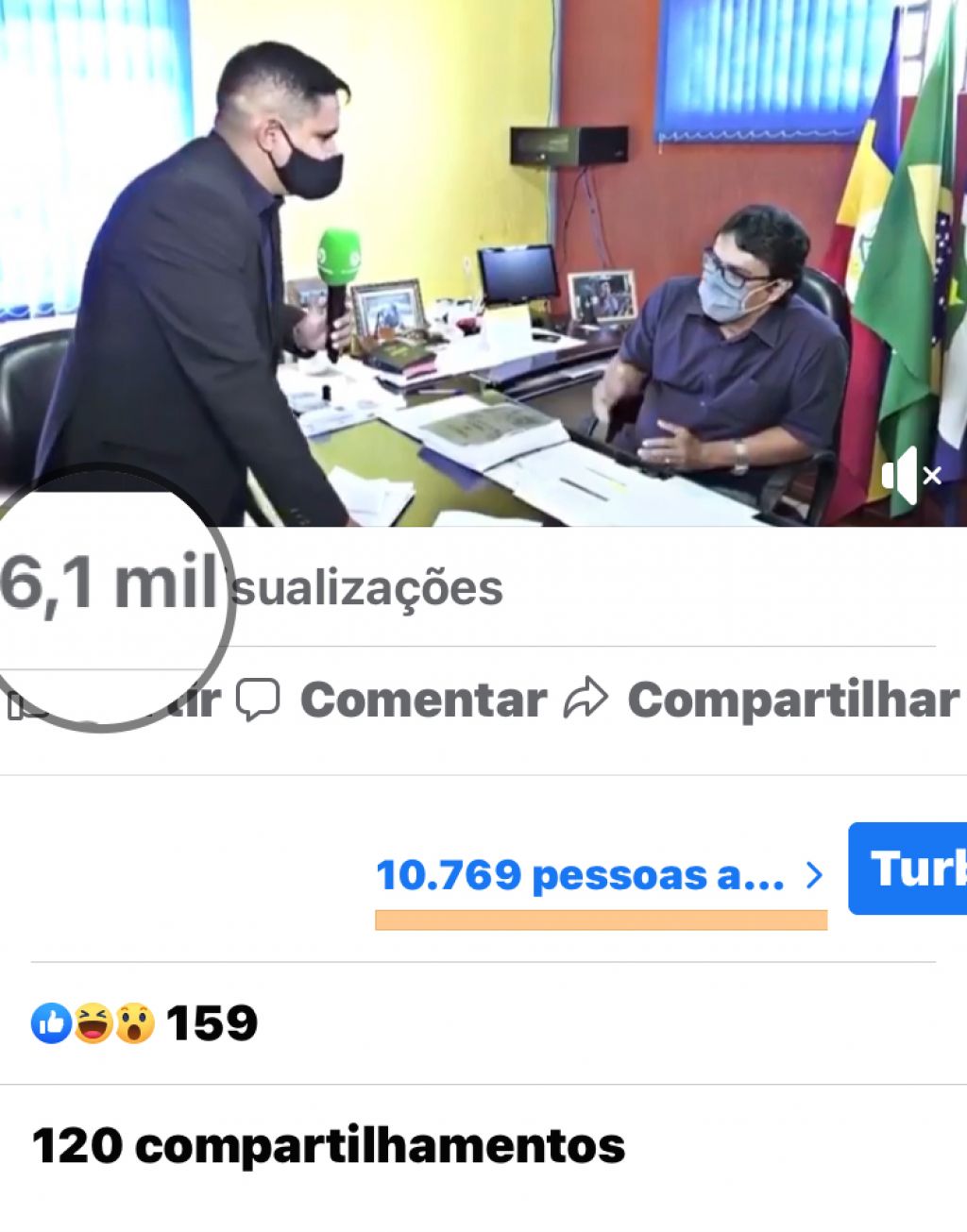967x1232 pixels.
Task: Click the like thumbs-up reaction emoji
Action: click(x=52, y=1023)
